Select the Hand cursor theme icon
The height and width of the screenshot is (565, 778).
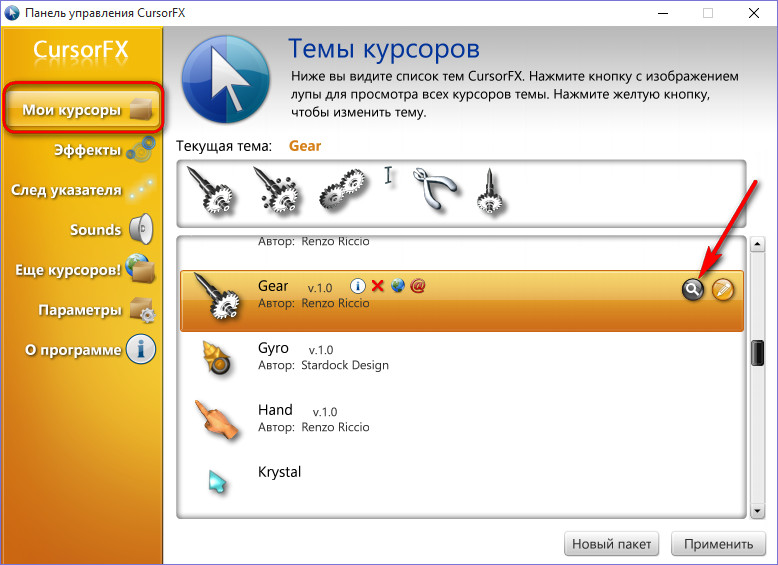216,420
